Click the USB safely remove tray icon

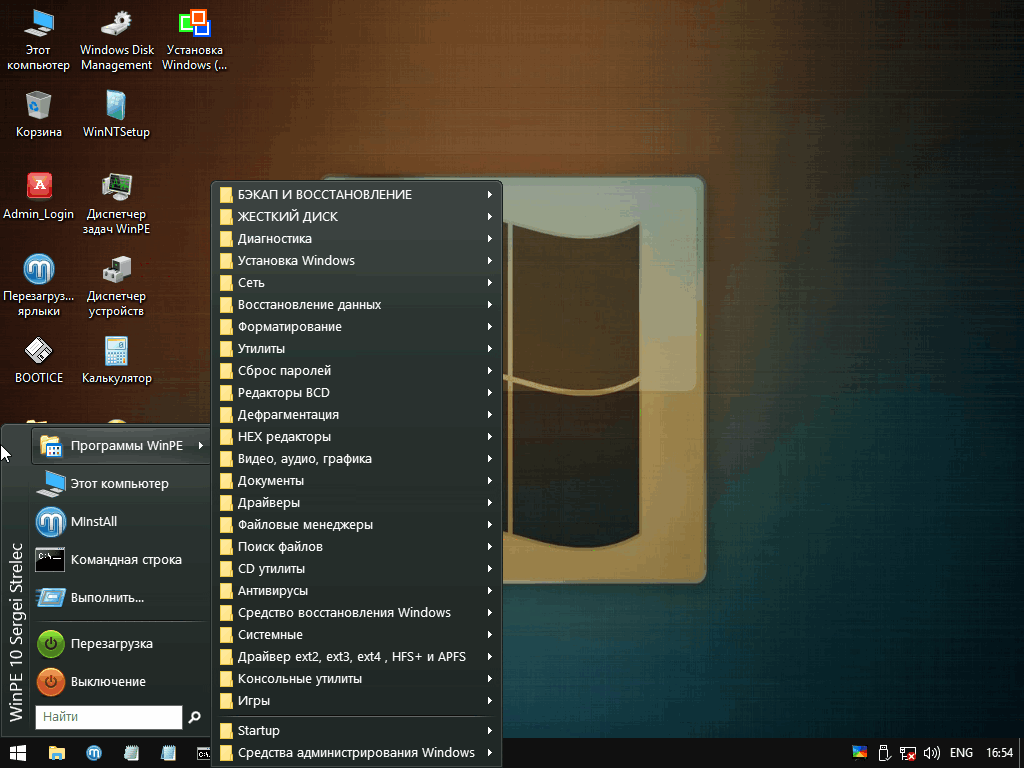click(884, 753)
